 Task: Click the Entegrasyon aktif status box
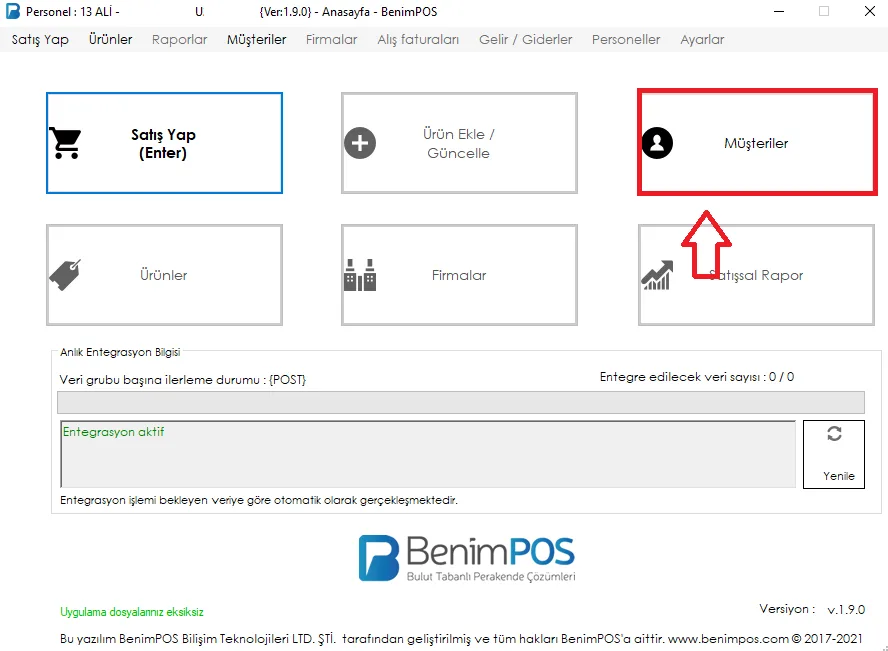(x=428, y=454)
